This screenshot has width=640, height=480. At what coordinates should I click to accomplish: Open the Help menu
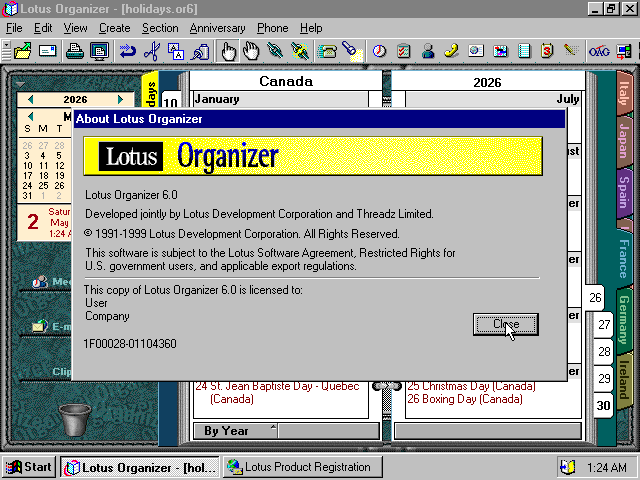coord(311,28)
